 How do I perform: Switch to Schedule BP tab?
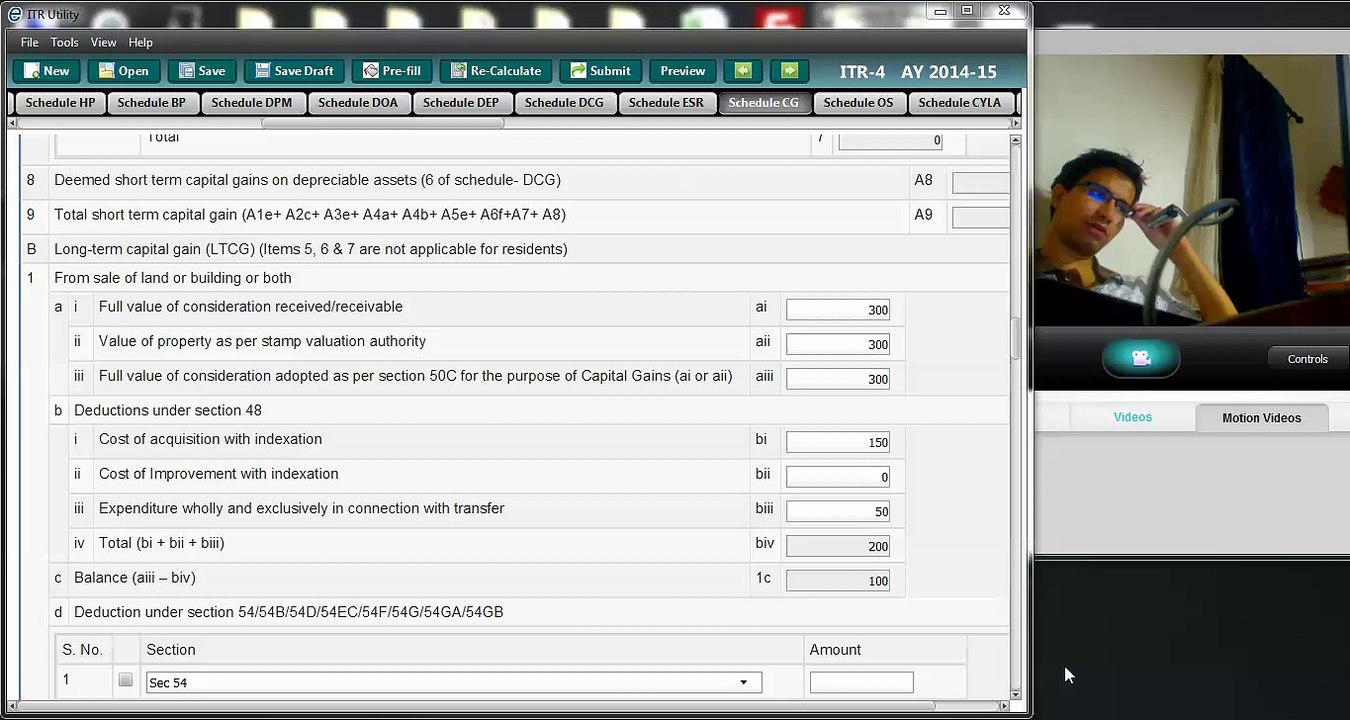tap(151, 103)
